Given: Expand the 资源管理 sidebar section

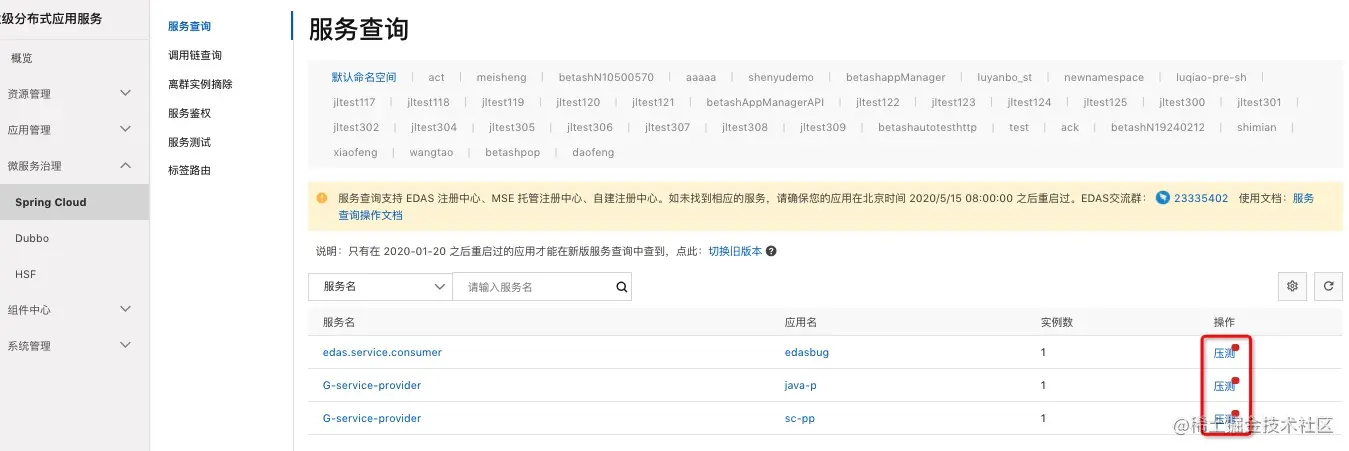Looking at the screenshot, I should [x=125, y=93].
